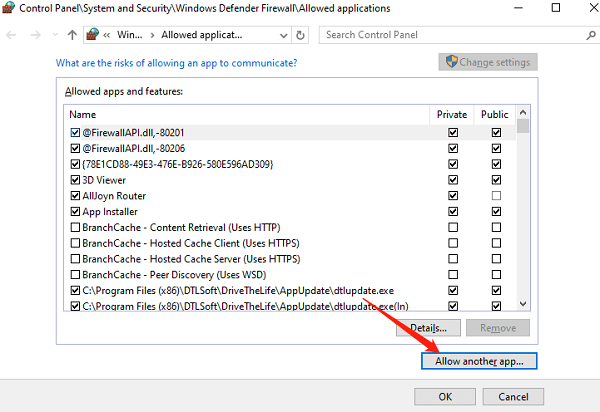Go back with the back arrow
The image size is (600, 412).
[x=11, y=35]
